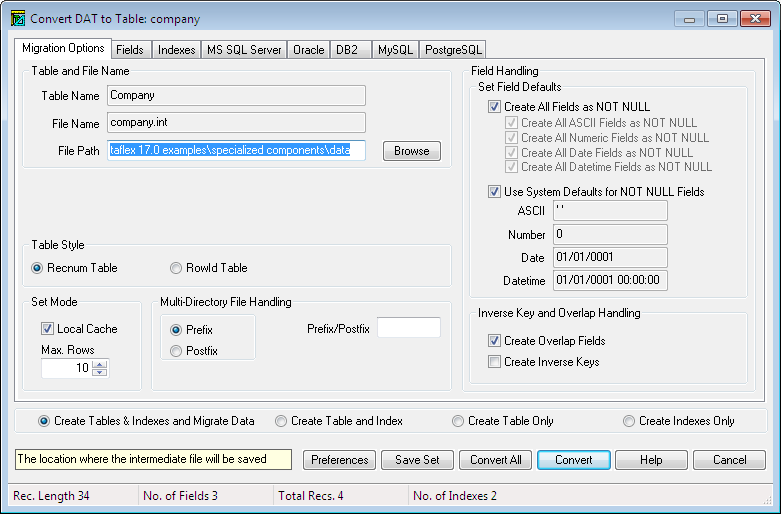
Task: Switch to the Fields tab
Action: point(129,49)
